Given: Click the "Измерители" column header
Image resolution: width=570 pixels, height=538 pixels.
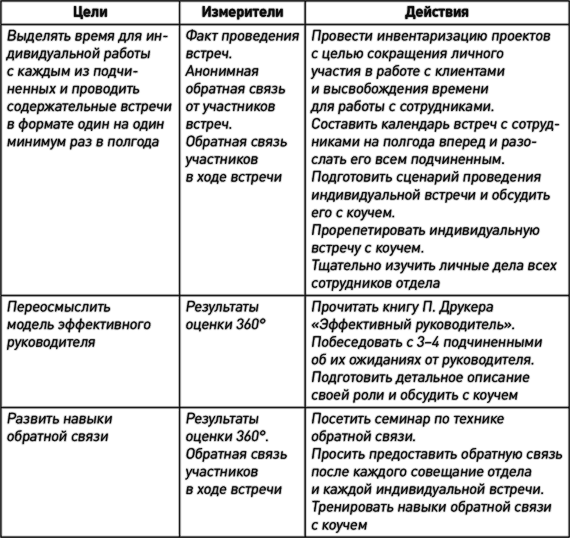Looking at the screenshot, I should click(x=242, y=12).
